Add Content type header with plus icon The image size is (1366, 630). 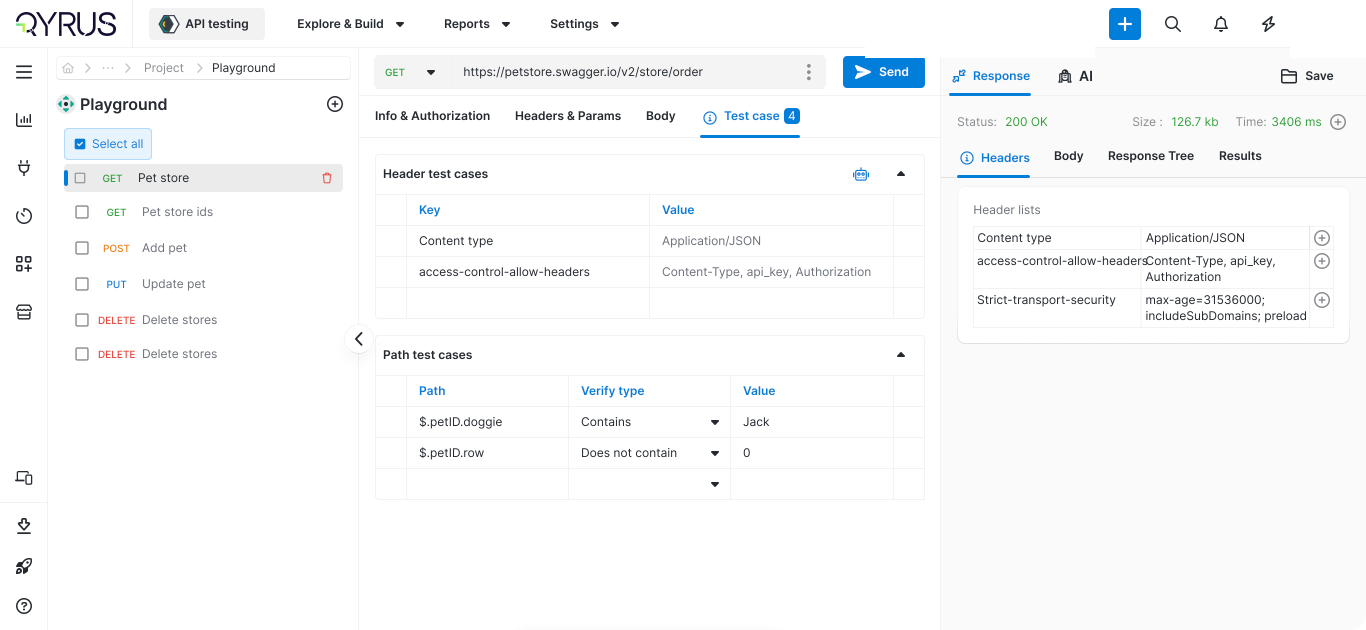click(1321, 238)
